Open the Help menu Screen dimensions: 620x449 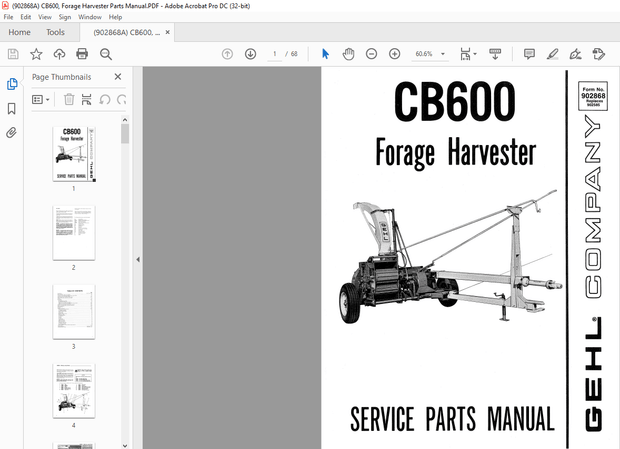(115, 17)
